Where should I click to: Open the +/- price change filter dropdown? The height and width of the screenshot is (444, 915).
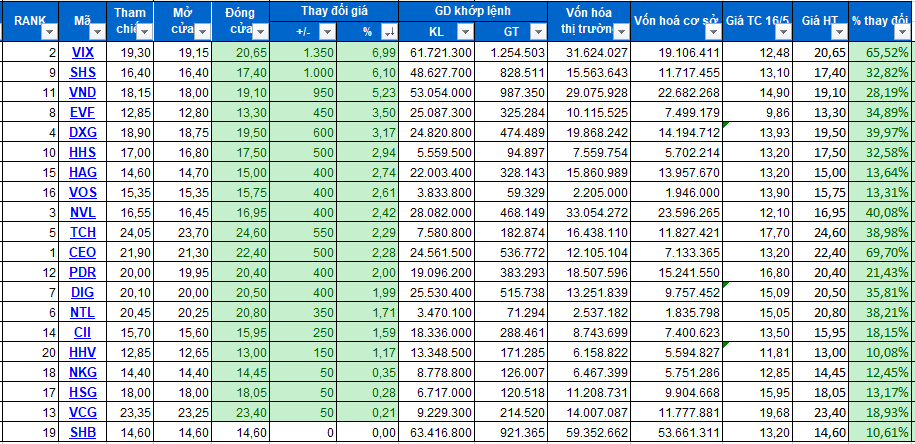[327, 32]
